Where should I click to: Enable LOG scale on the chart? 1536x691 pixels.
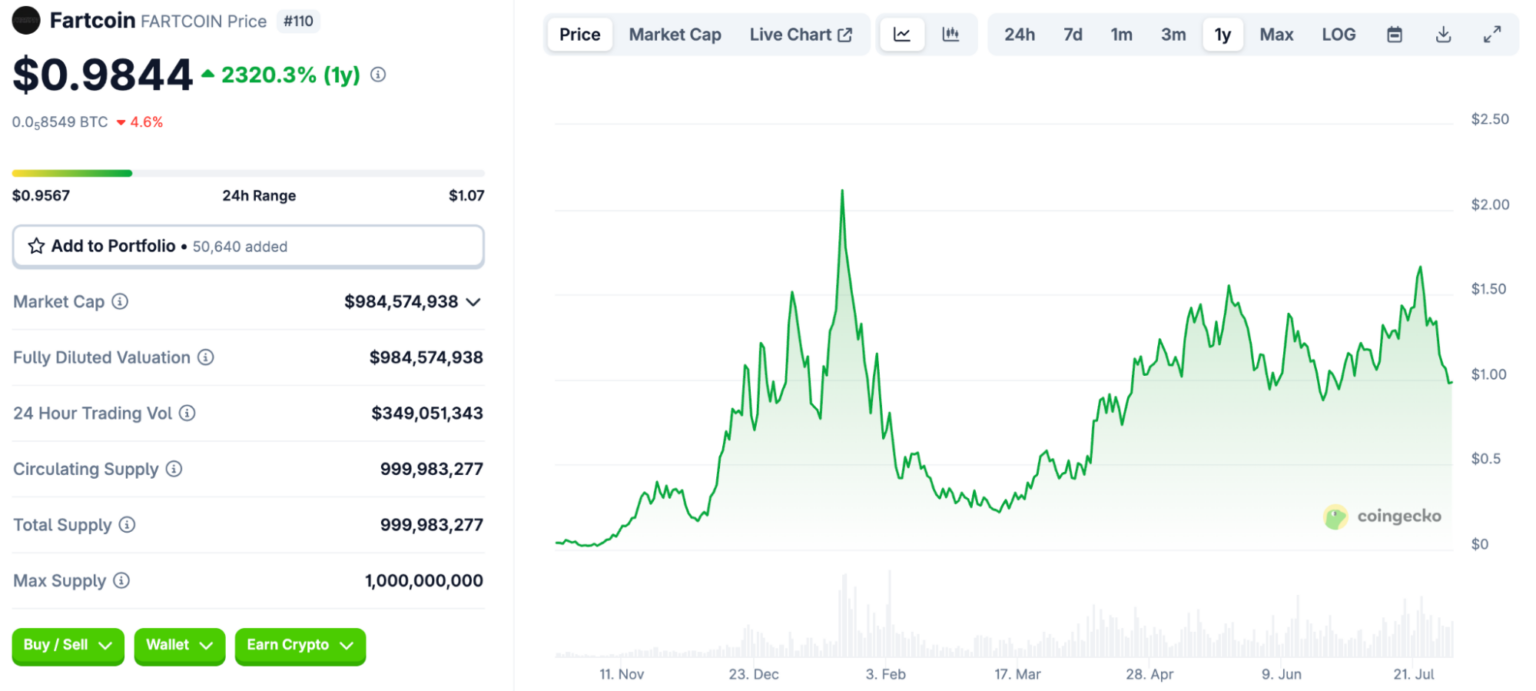[1338, 33]
